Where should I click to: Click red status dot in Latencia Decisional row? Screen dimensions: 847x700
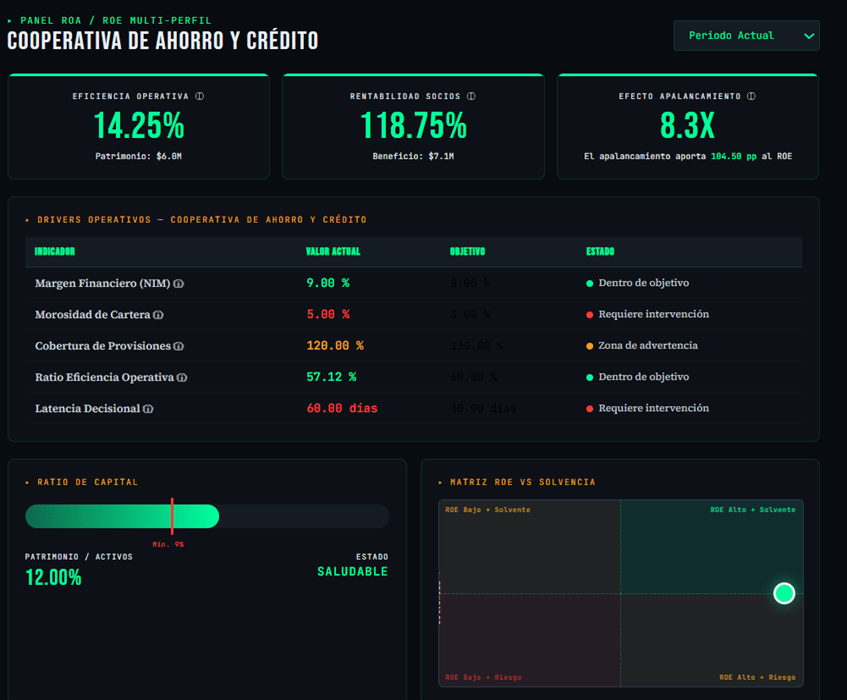pyautogui.click(x=590, y=409)
